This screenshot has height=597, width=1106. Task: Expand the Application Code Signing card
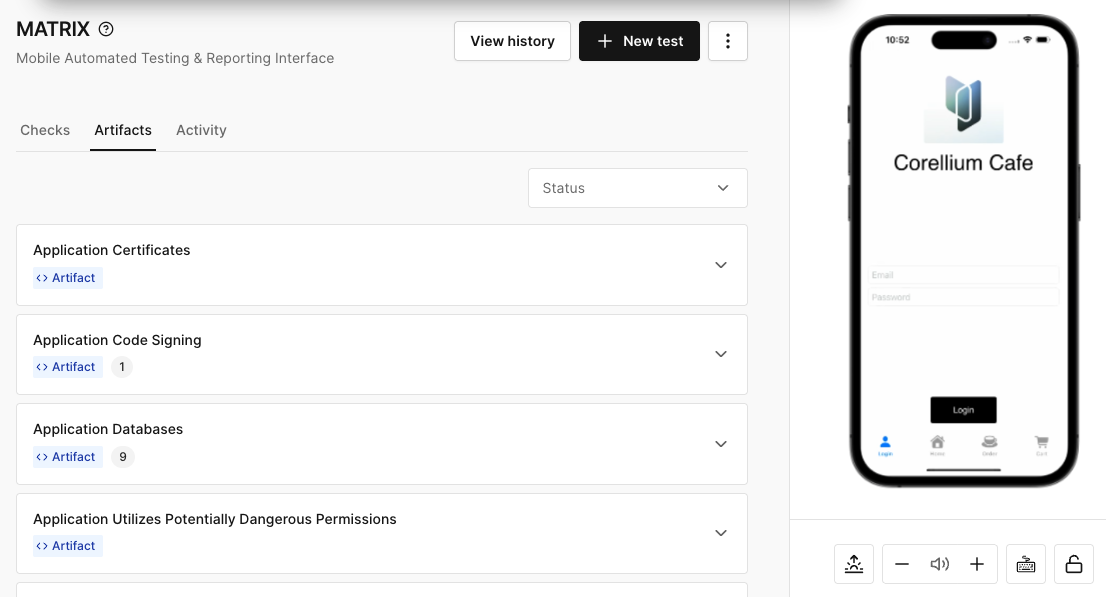[721, 354]
